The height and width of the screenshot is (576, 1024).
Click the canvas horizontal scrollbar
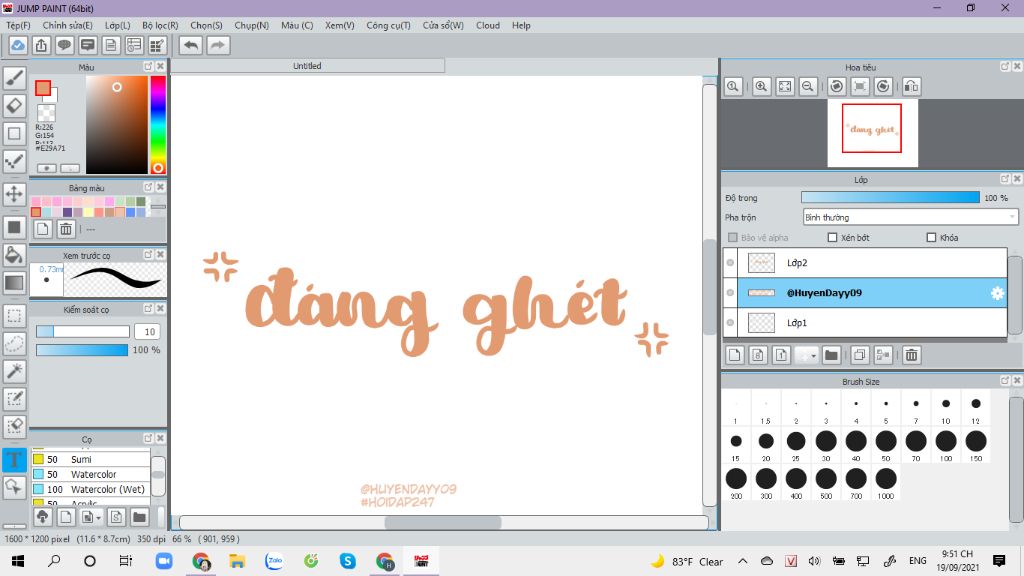pos(443,522)
